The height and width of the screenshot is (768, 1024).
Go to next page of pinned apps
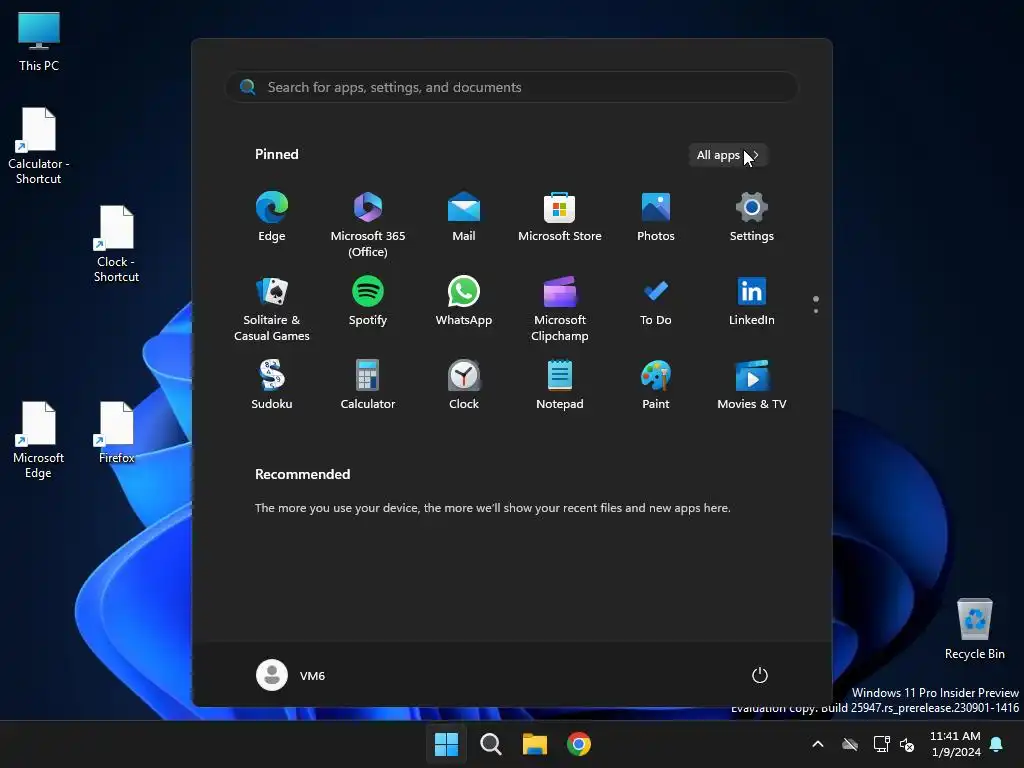pos(816,311)
